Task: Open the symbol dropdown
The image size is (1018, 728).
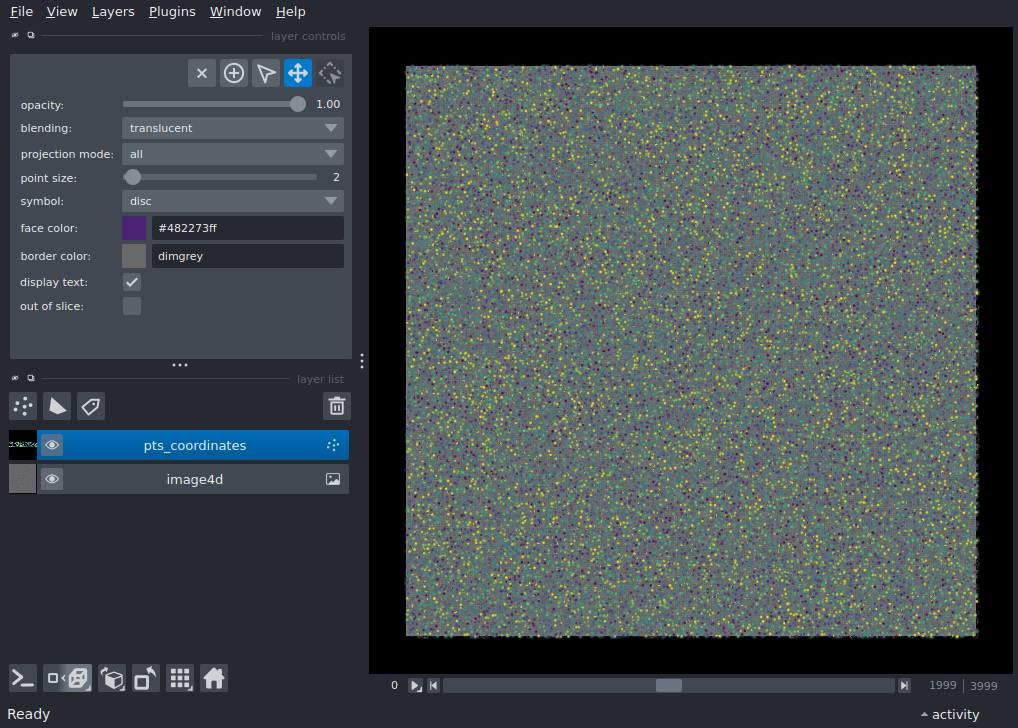Action: pos(232,201)
